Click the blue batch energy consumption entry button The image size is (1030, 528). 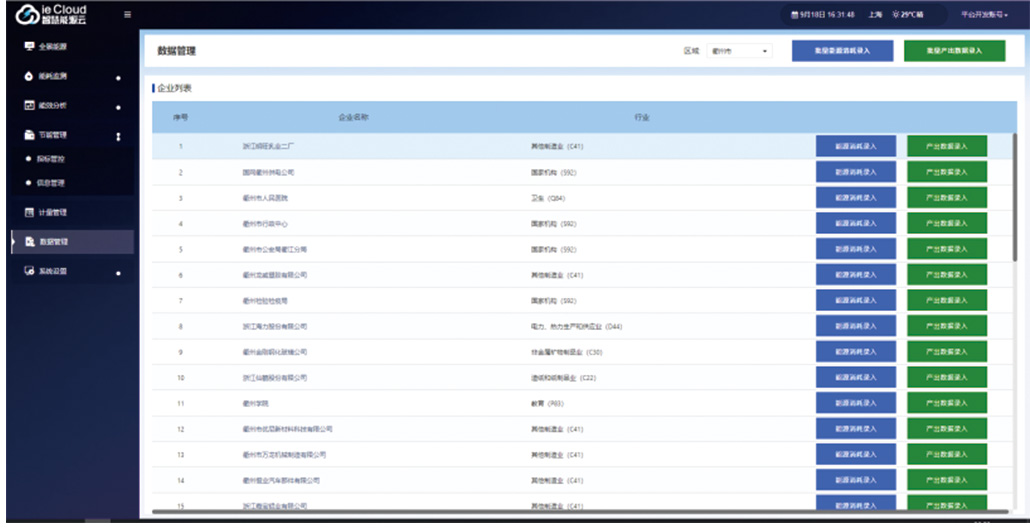pos(842,51)
